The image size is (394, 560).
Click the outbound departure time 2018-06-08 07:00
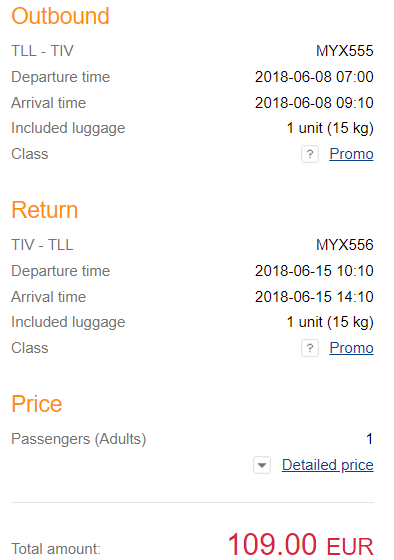(314, 77)
